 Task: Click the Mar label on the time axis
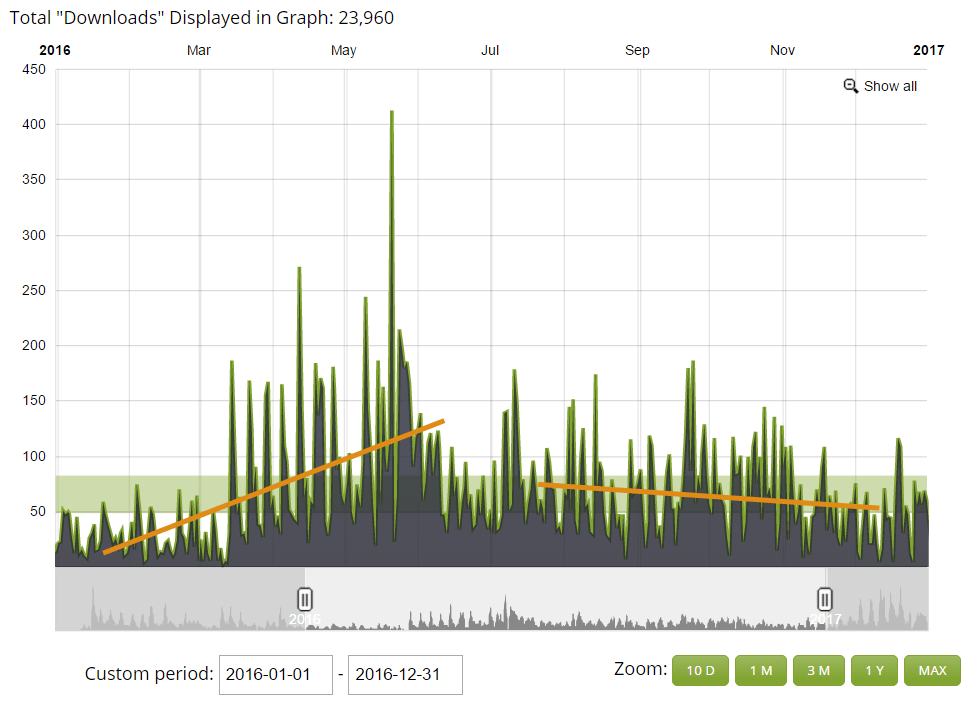coord(198,51)
